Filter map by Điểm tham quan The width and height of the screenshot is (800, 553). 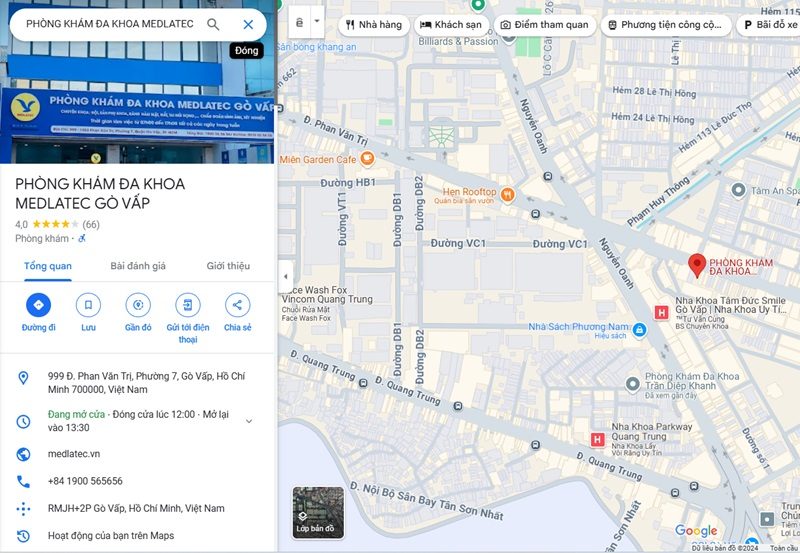544,24
